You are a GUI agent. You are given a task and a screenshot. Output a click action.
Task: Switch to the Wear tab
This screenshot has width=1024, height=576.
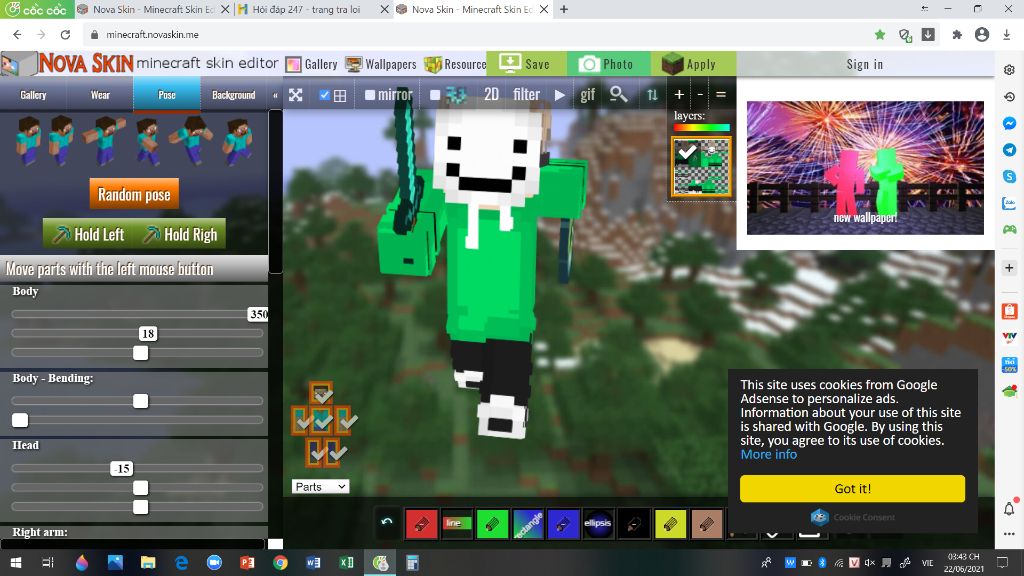pyautogui.click(x=100, y=95)
